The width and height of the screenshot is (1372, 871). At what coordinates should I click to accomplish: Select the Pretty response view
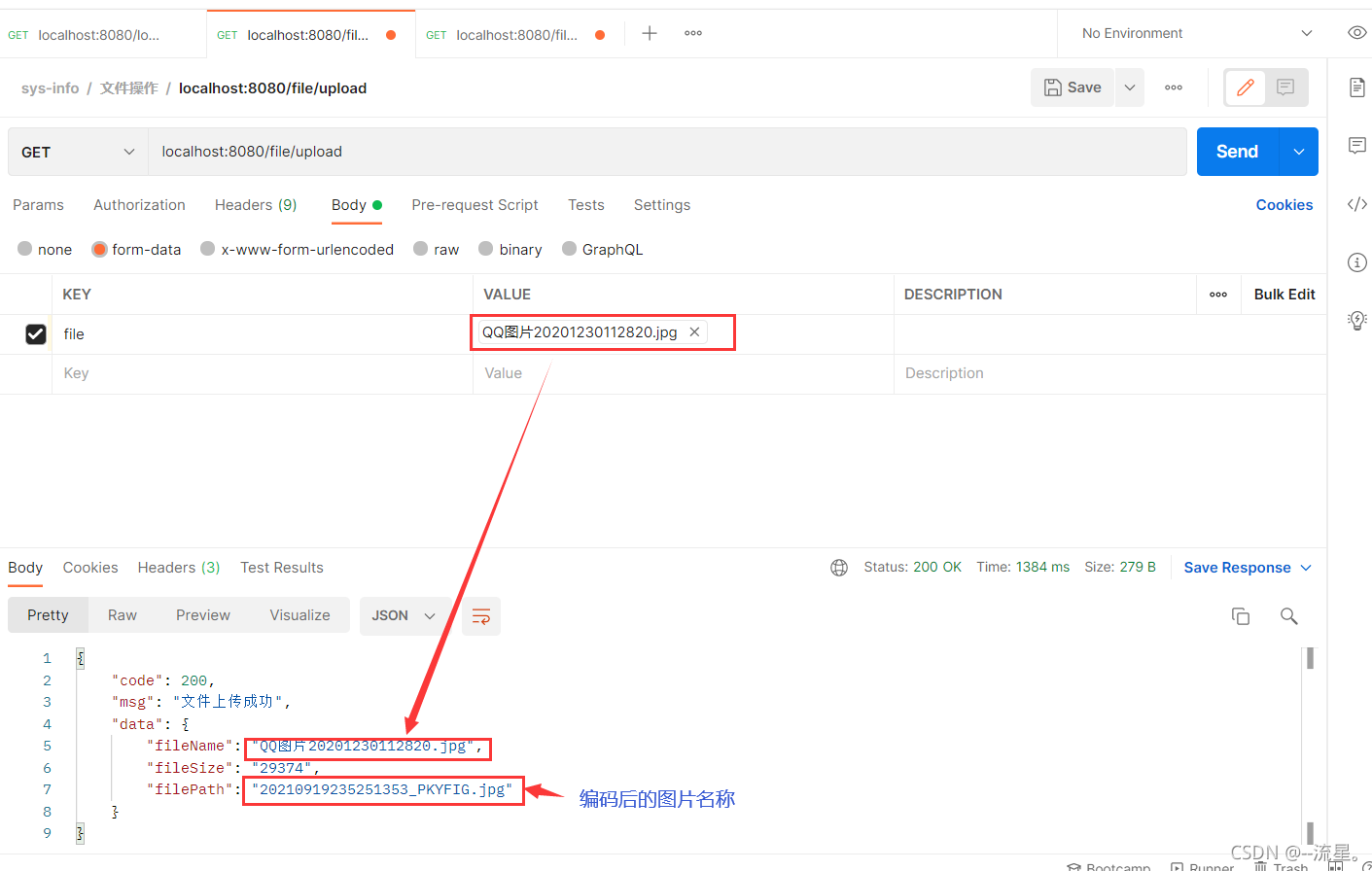[x=48, y=615]
